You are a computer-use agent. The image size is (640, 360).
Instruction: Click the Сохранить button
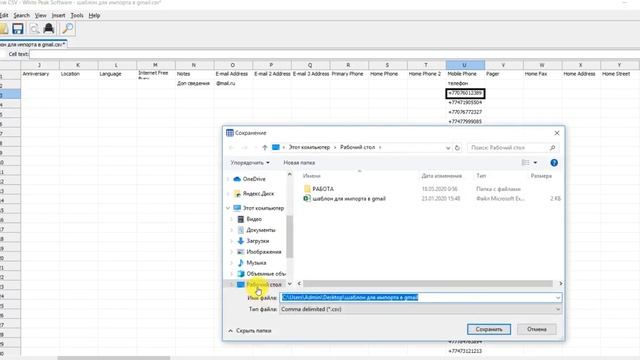pos(489,329)
